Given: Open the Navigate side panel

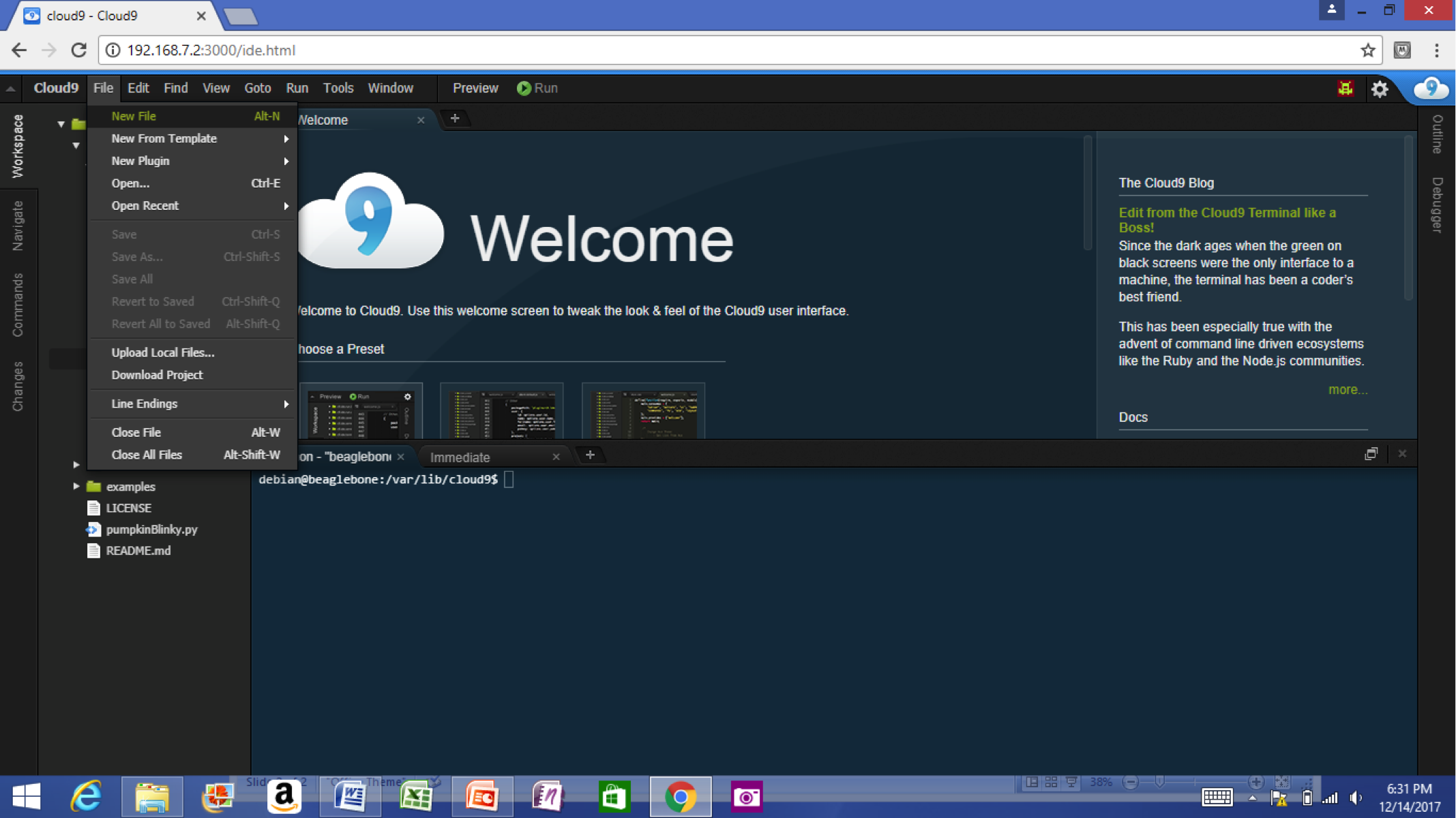Looking at the screenshot, I should (18, 226).
